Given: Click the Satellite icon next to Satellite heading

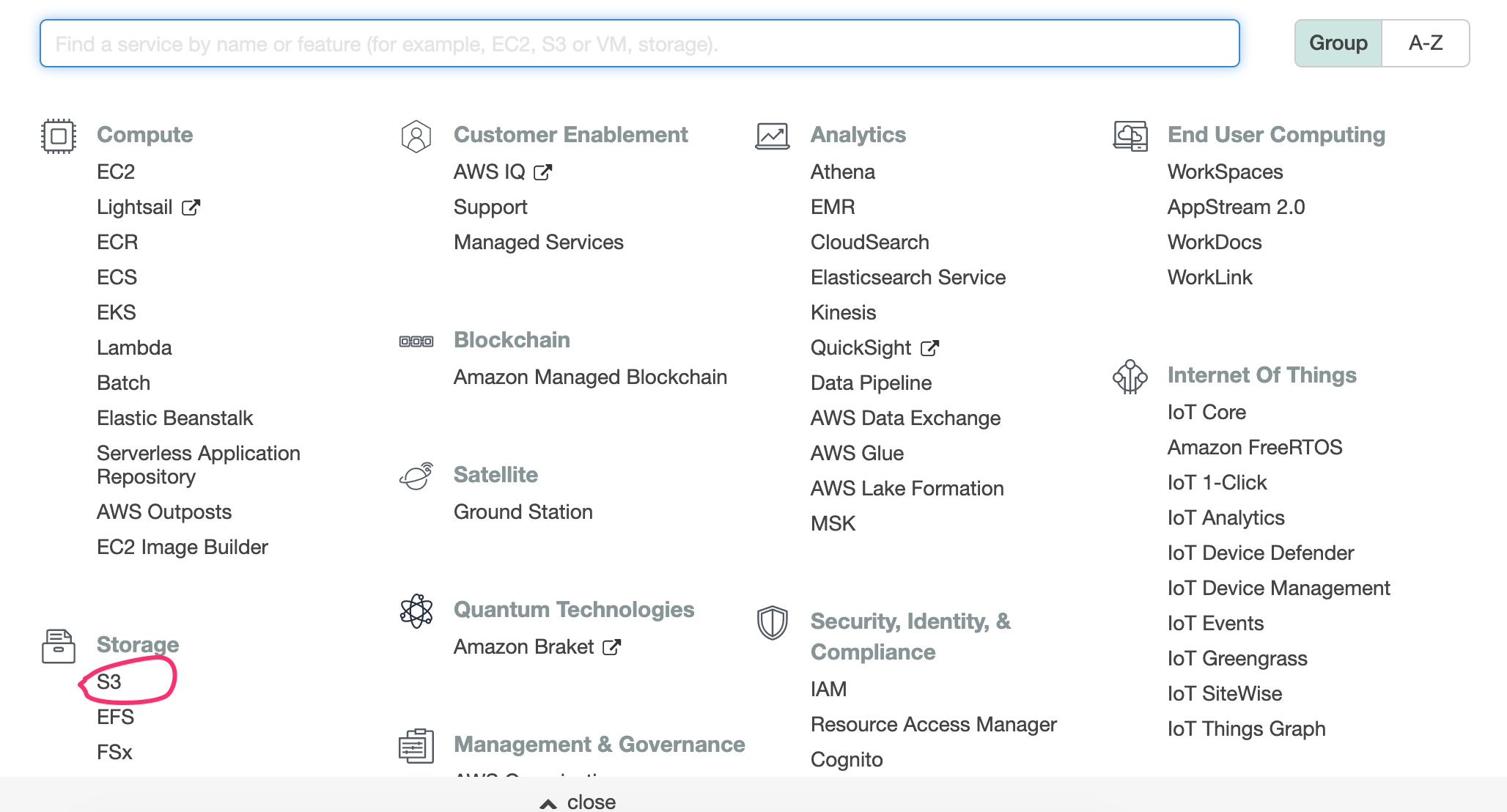Looking at the screenshot, I should coord(416,476).
